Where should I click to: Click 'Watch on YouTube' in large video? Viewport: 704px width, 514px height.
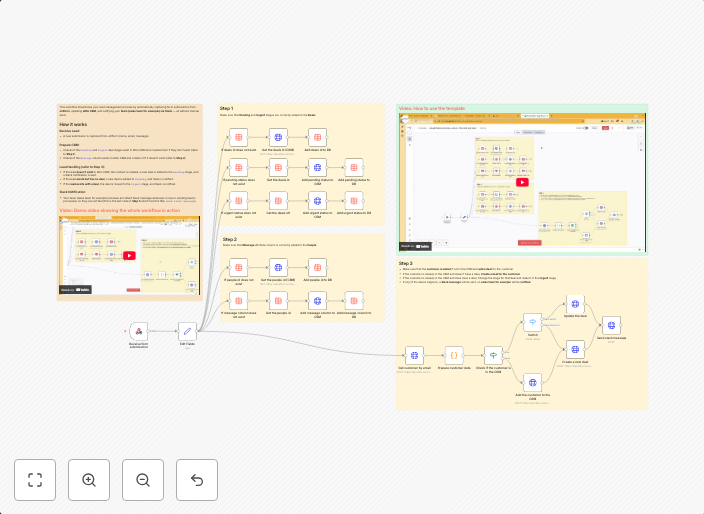(x=416, y=245)
